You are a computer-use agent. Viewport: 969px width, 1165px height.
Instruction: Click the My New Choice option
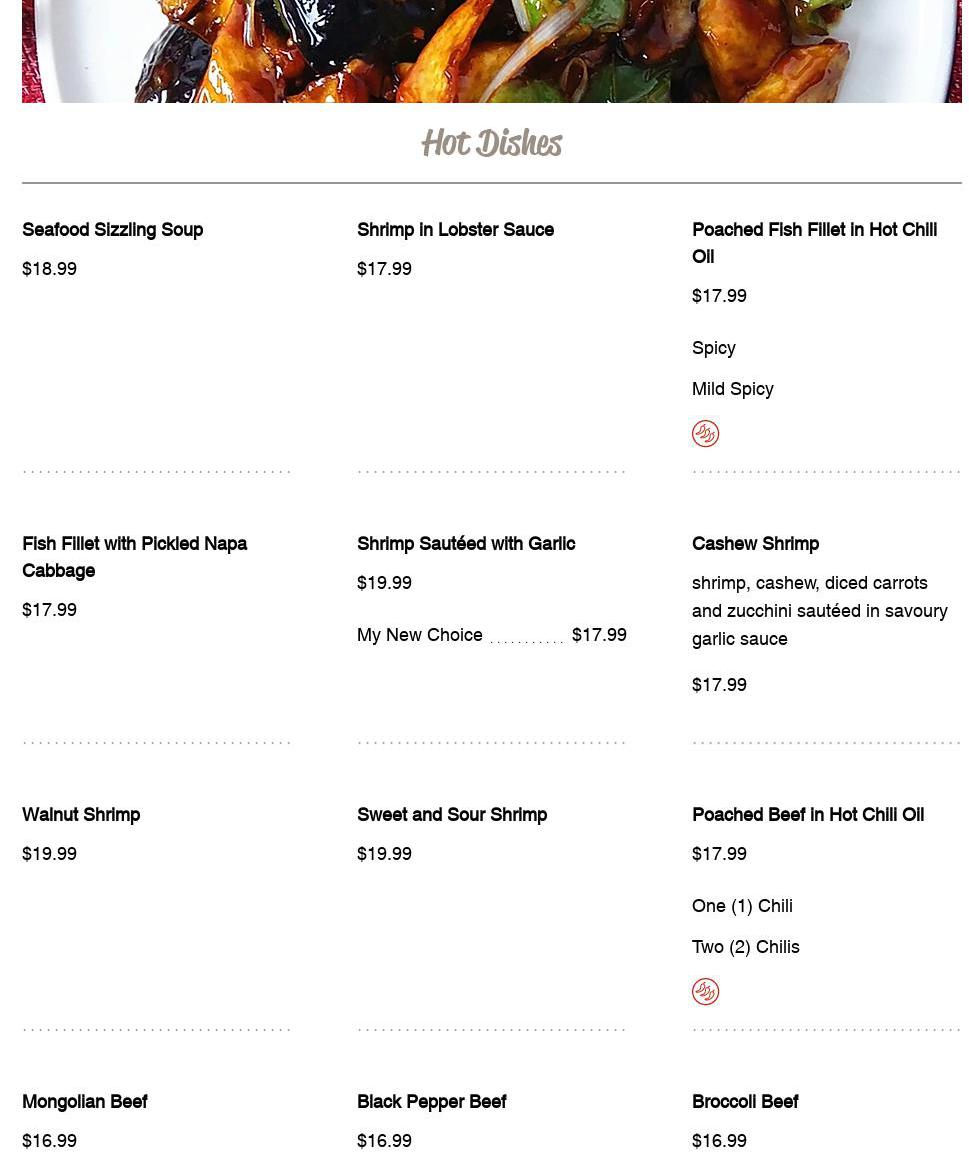pos(420,635)
